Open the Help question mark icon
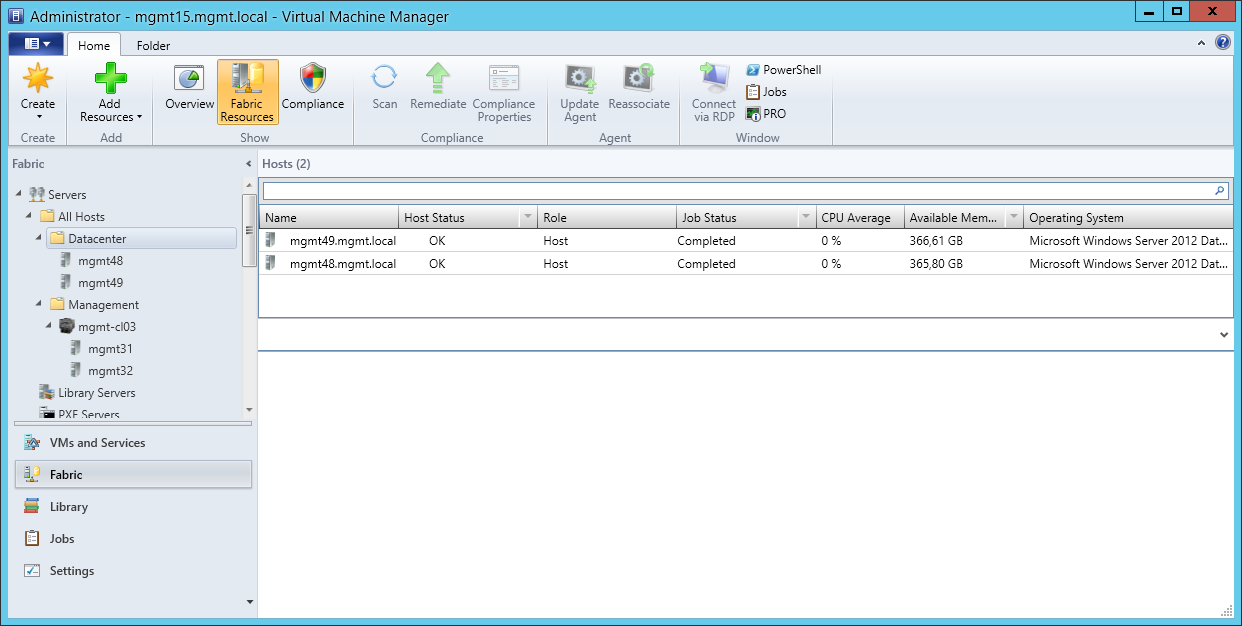The height and width of the screenshot is (626, 1242). coord(1222,43)
